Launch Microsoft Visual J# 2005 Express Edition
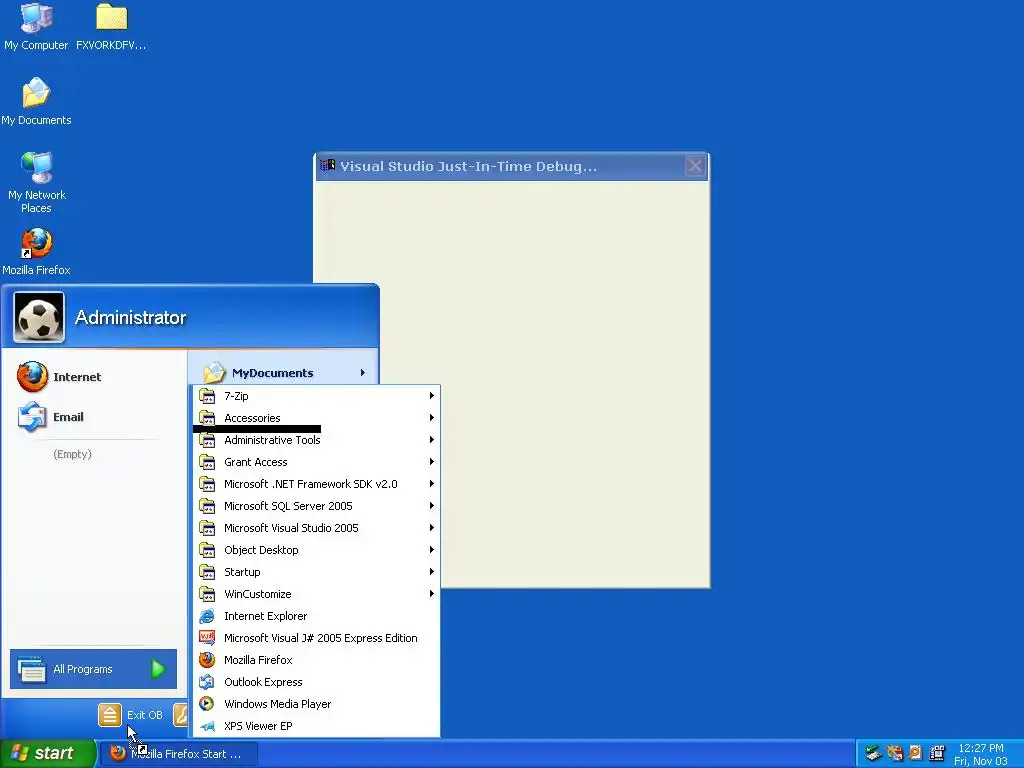 point(317,638)
